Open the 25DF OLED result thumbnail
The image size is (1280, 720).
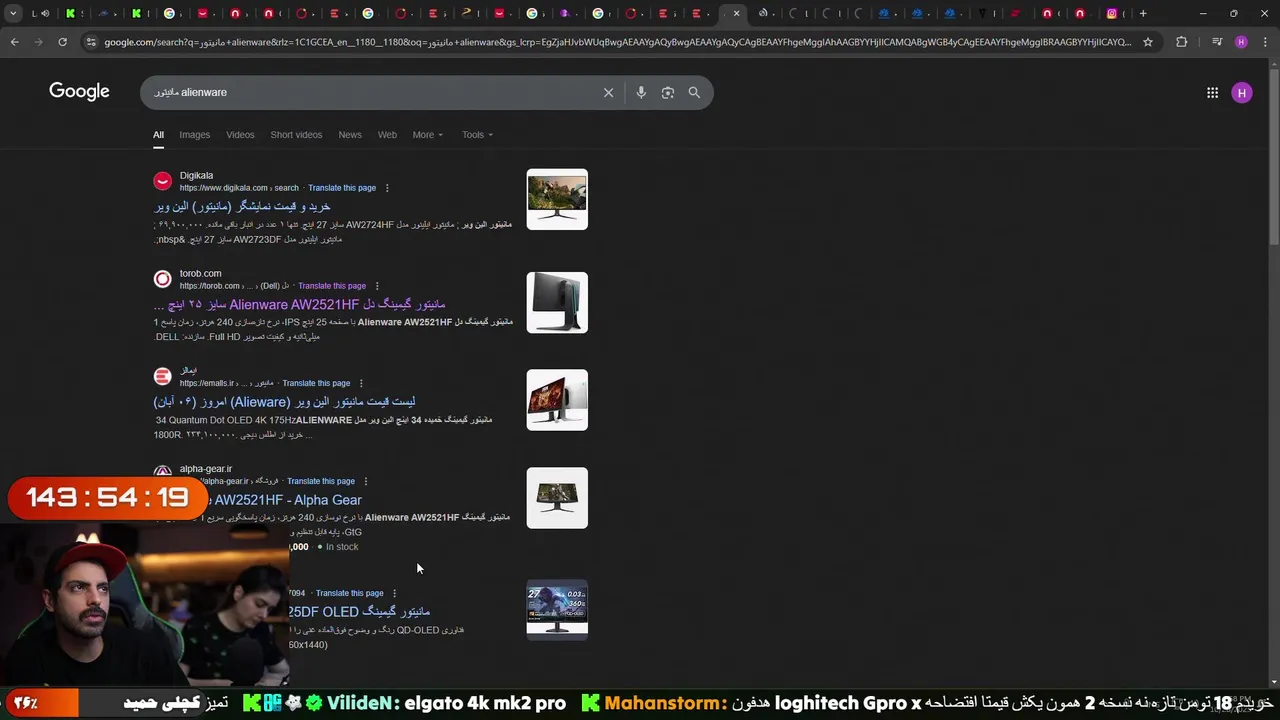point(557,610)
